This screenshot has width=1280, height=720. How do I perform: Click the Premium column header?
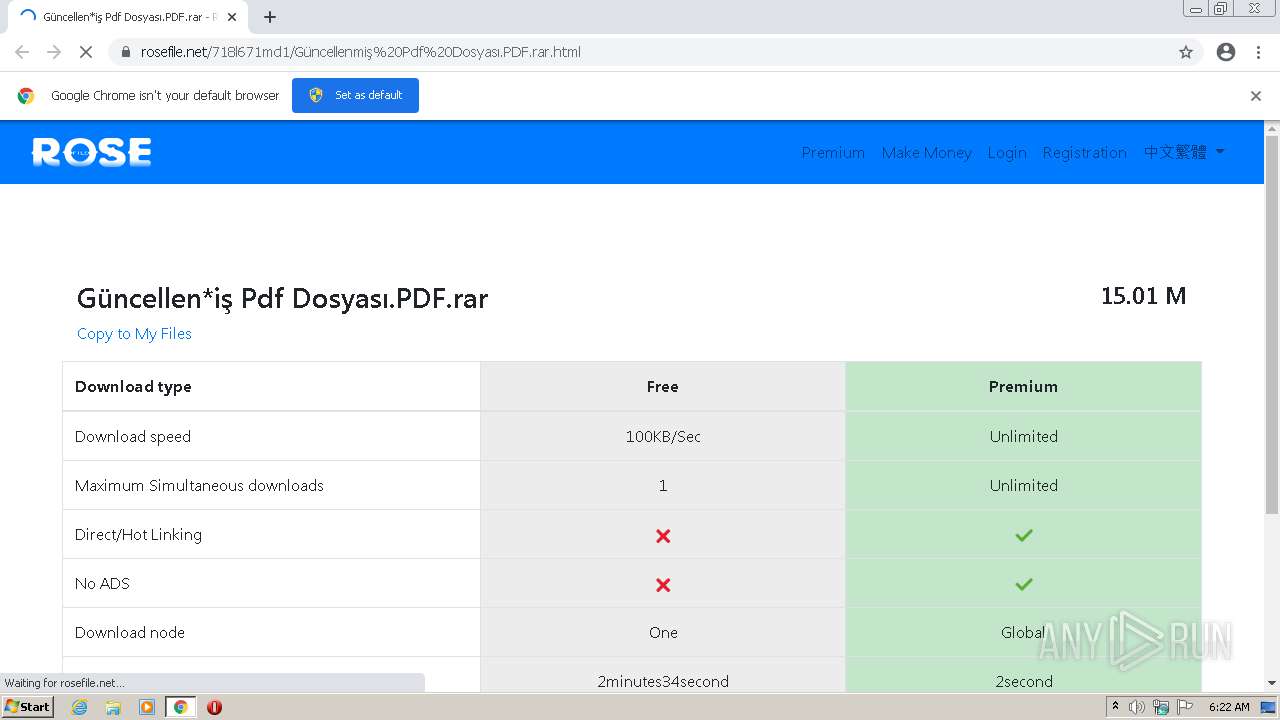click(1023, 387)
